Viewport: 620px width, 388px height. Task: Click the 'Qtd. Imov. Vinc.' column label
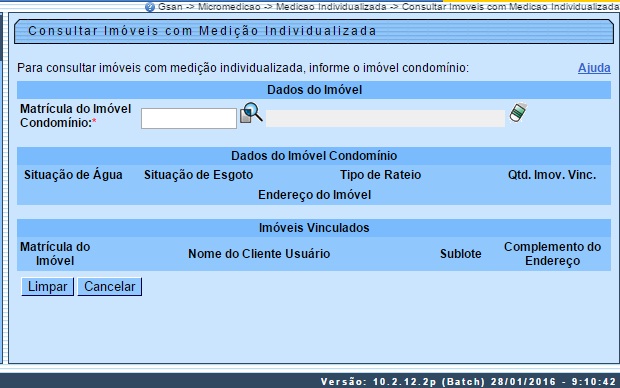click(552, 175)
